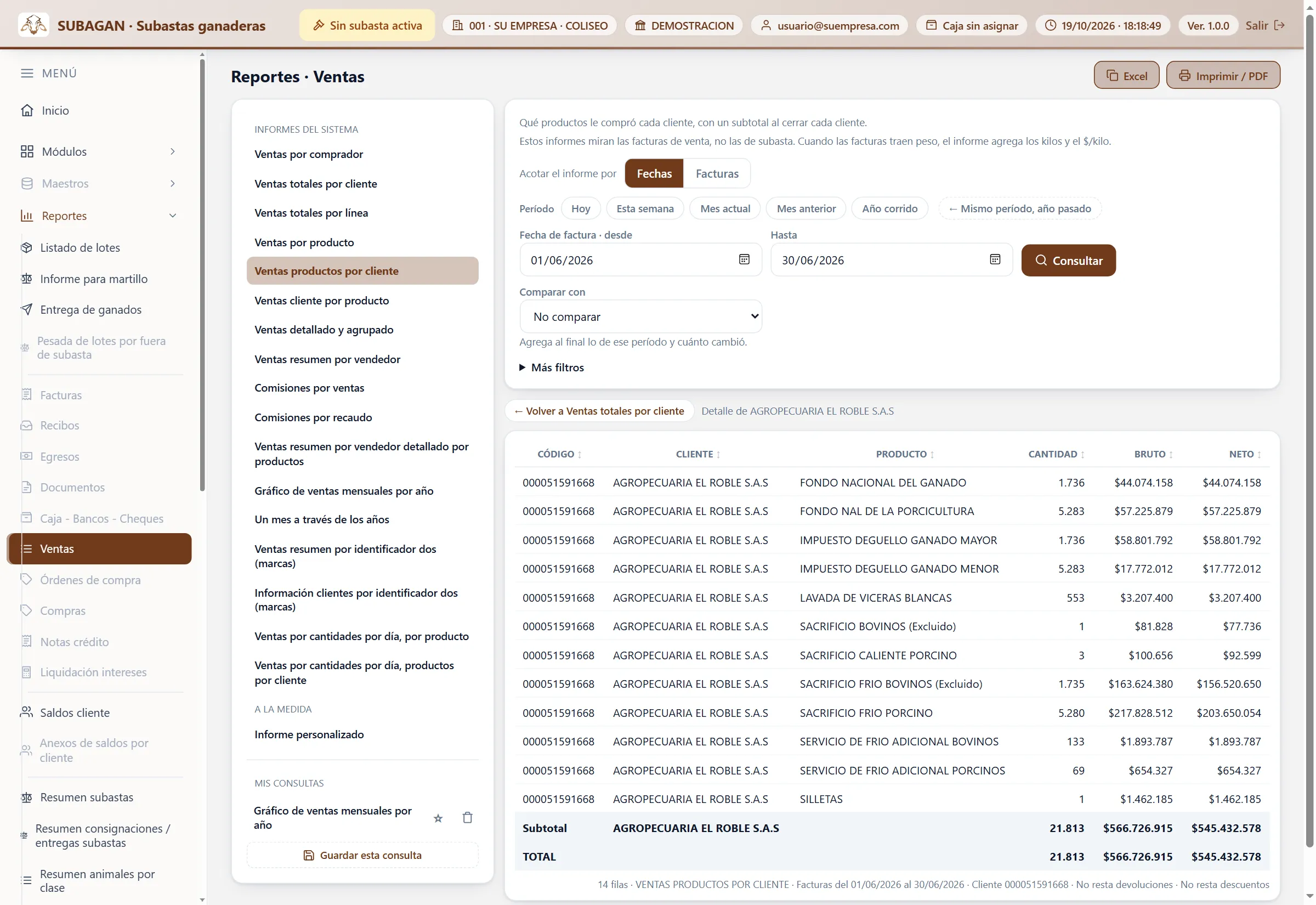The image size is (1316, 905).
Task: Choose the Hoy period chip
Action: click(x=580, y=208)
